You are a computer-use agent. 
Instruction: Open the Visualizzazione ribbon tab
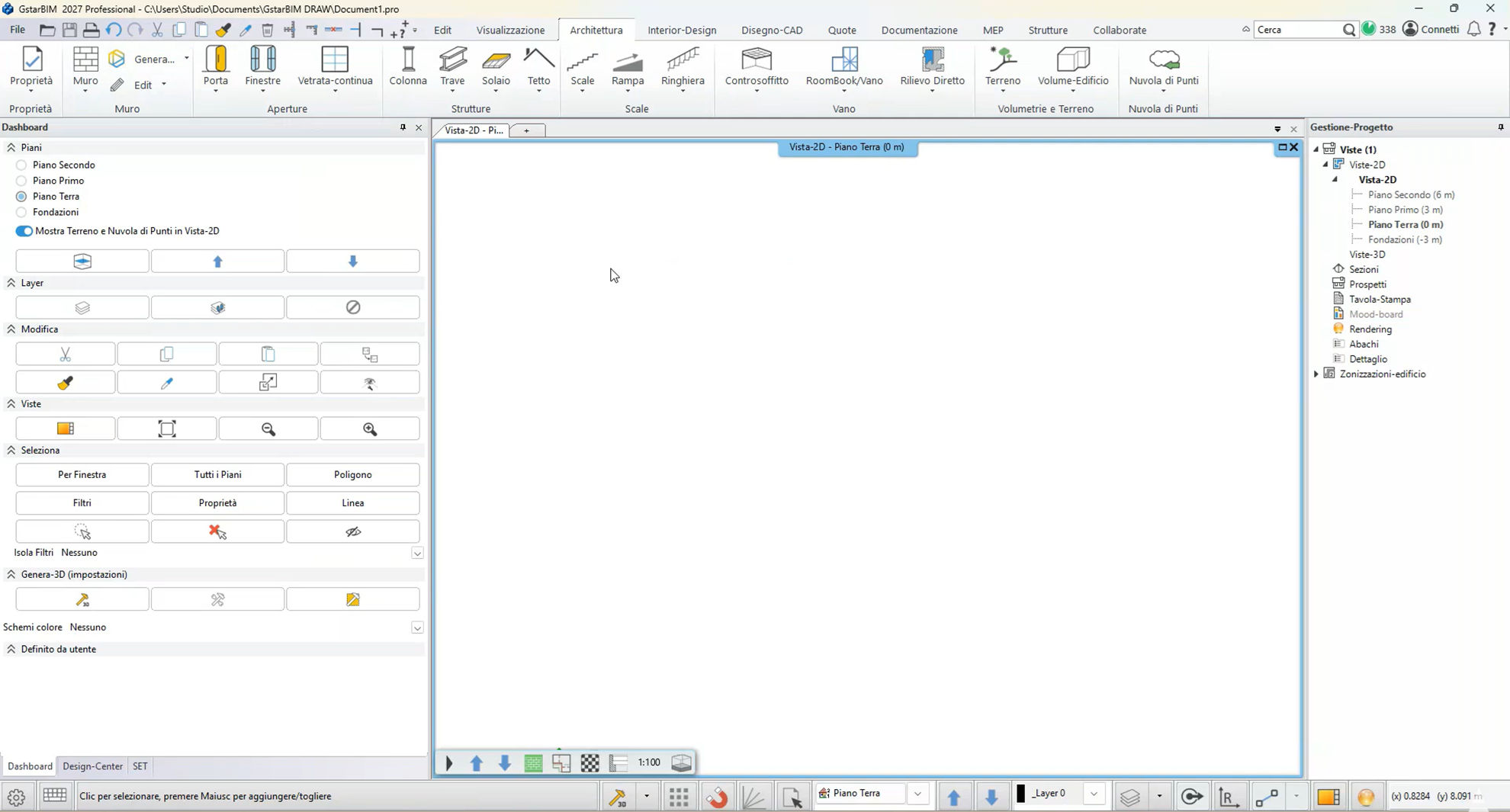coord(510,30)
